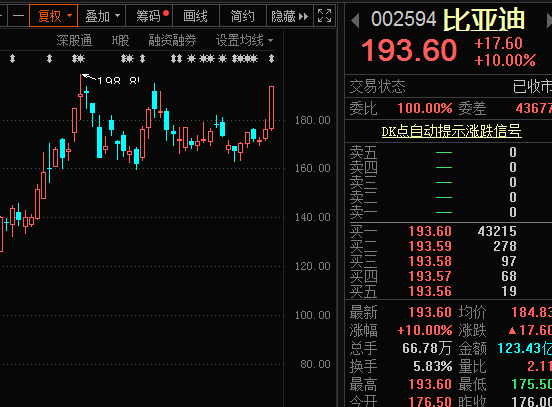This screenshot has width=552, height=407.
Task: Click the 总手 value 66.78万
Action: [427, 348]
